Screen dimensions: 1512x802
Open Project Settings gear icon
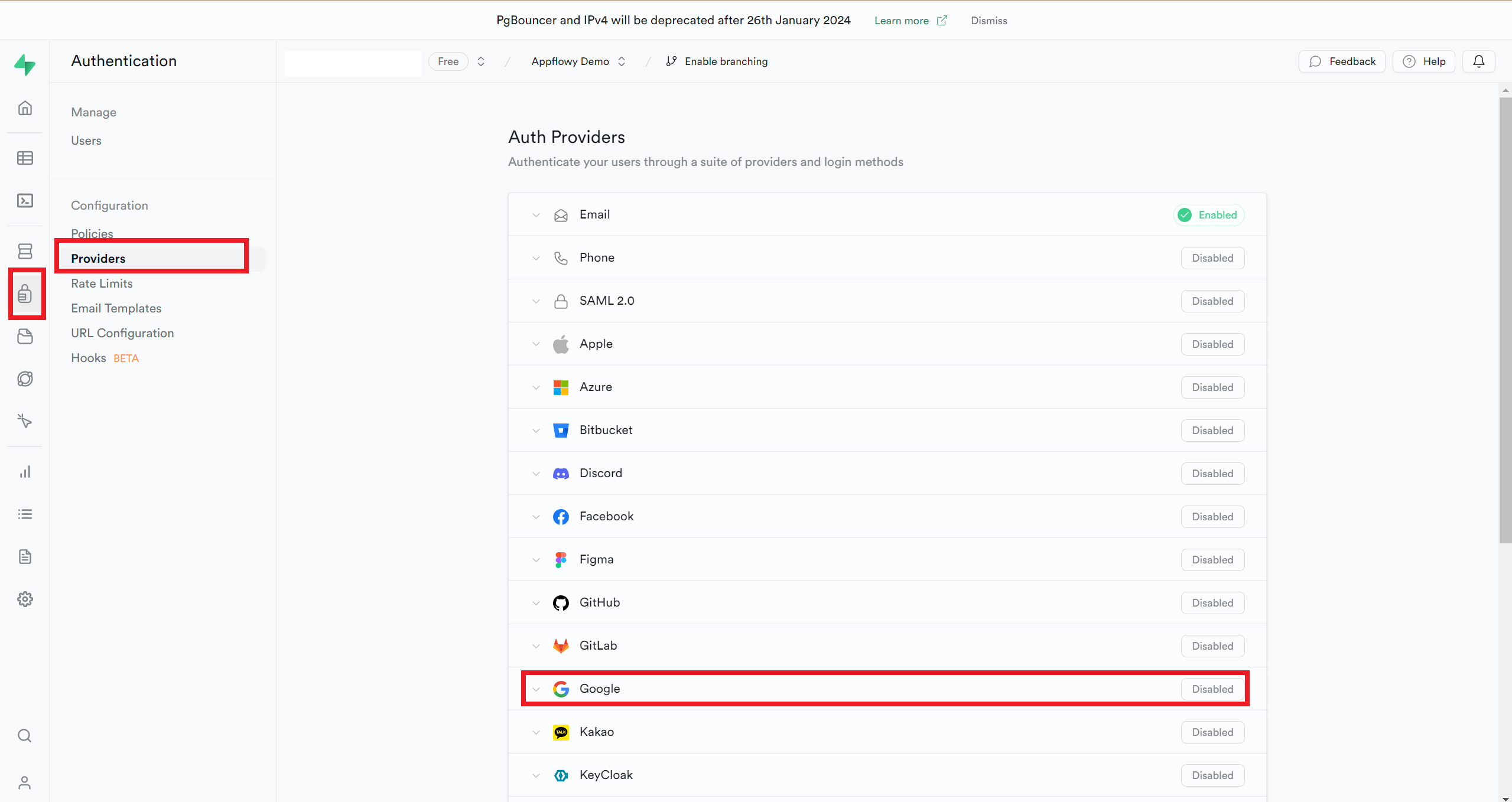25,599
